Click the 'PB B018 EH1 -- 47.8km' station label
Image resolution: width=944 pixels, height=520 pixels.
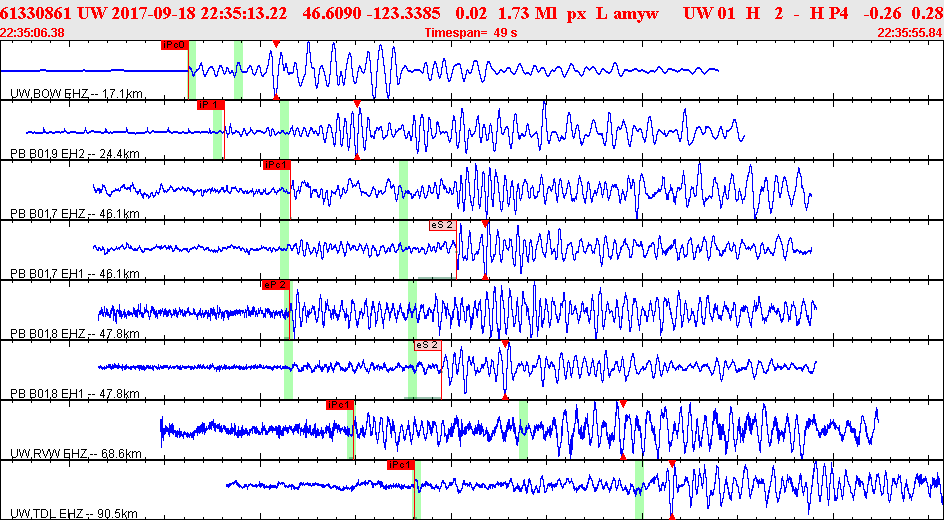point(75,394)
